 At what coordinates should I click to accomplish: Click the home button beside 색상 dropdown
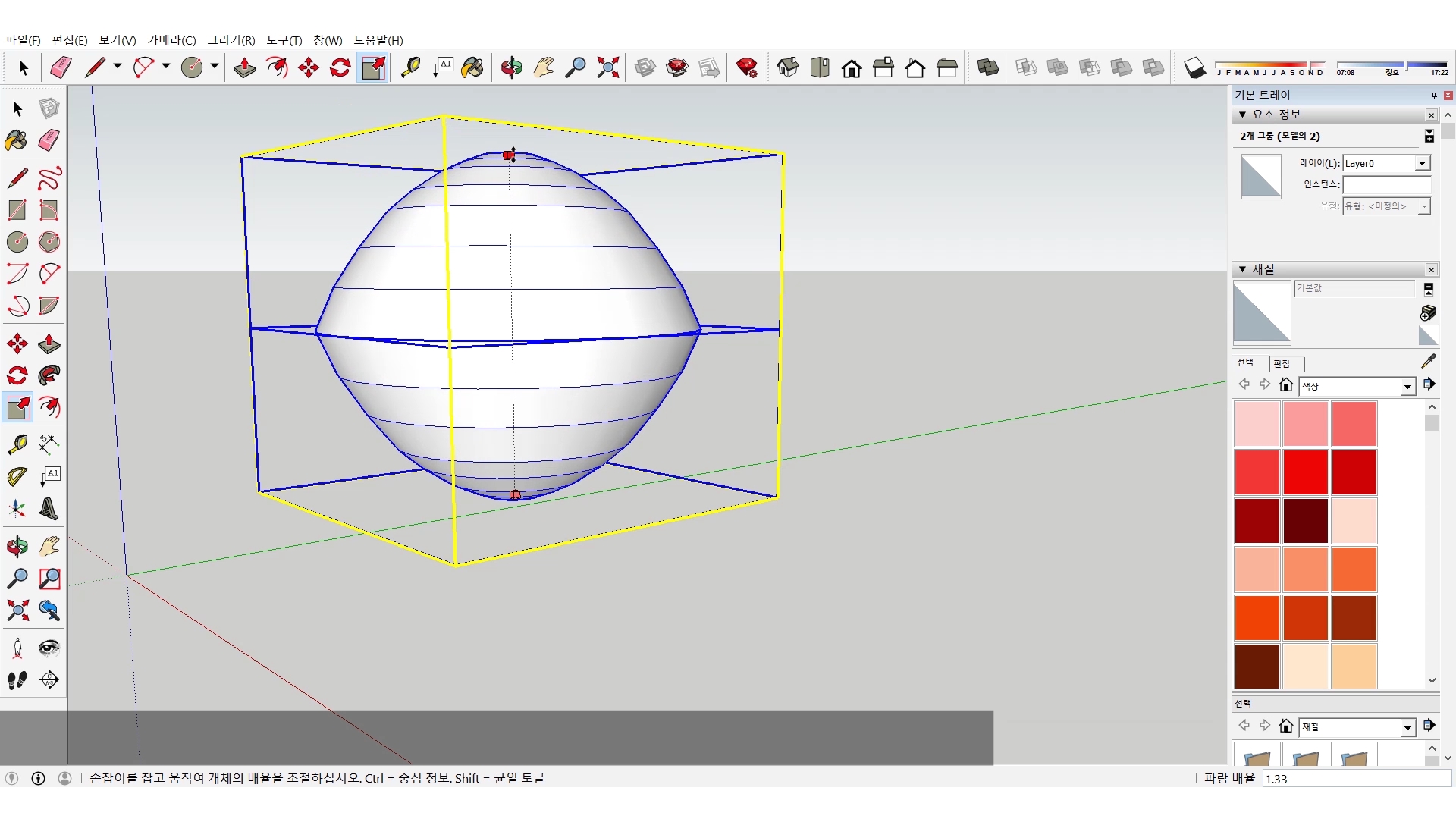point(1286,385)
